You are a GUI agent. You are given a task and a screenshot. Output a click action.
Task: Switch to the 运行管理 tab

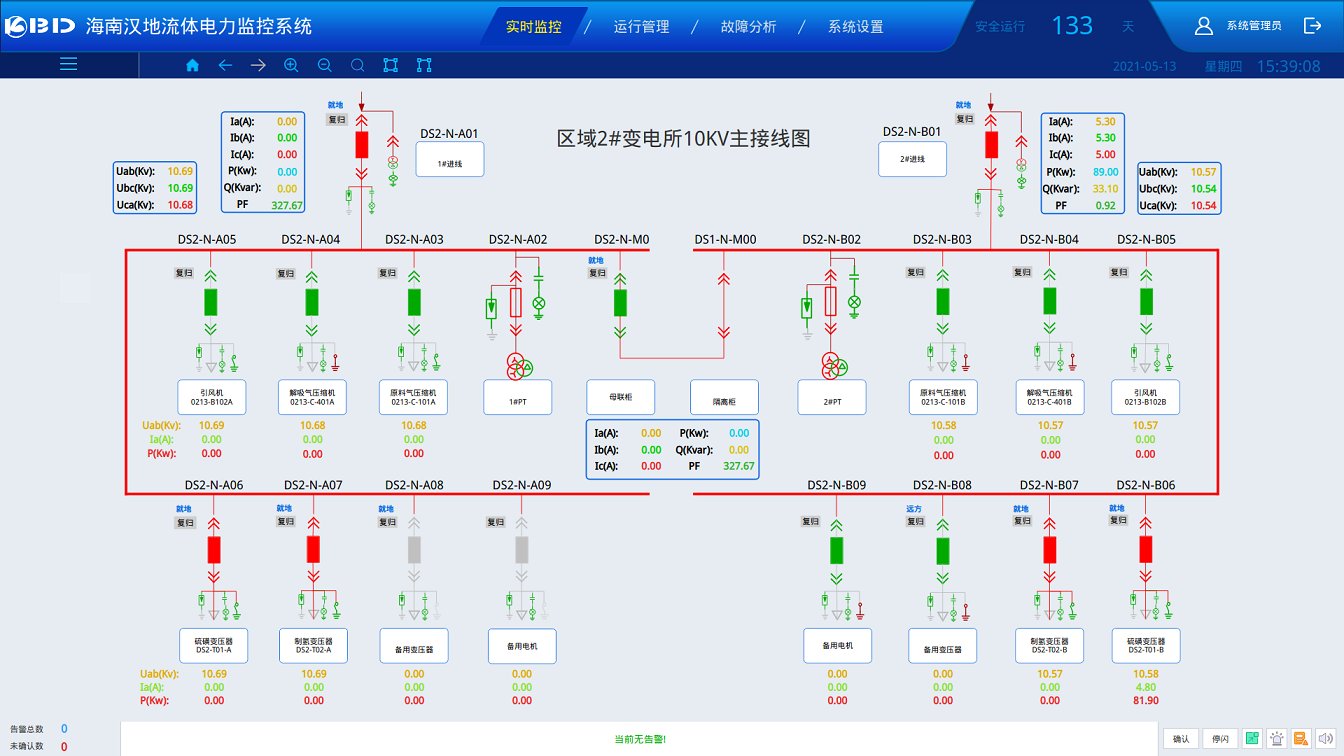click(x=641, y=27)
